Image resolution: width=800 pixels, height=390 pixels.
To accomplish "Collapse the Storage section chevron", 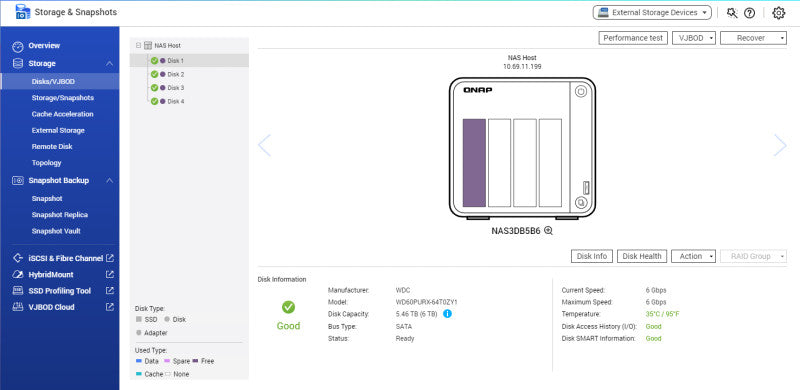I will pos(110,64).
